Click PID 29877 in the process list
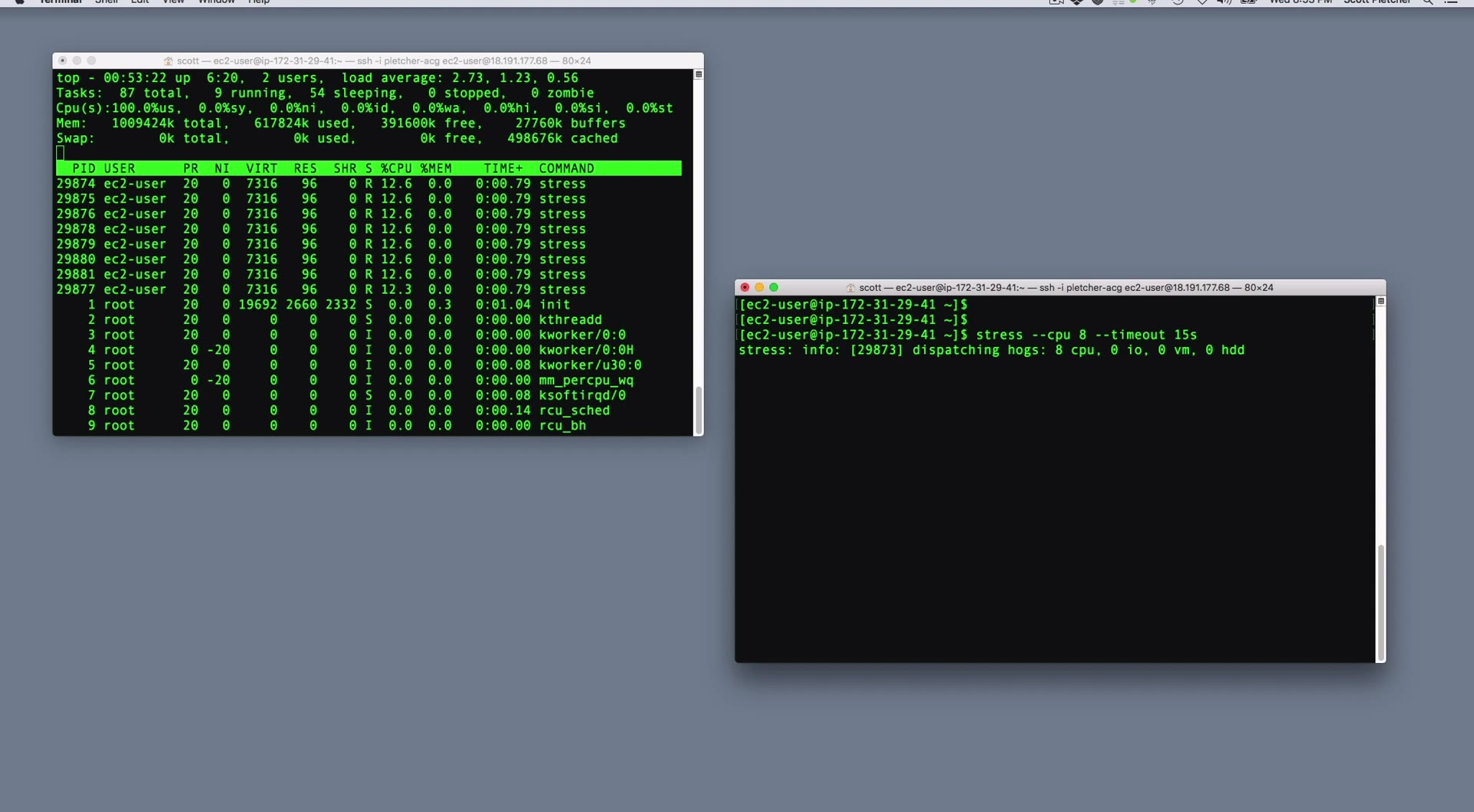This screenshot has width=1474, height=812. 76,290
